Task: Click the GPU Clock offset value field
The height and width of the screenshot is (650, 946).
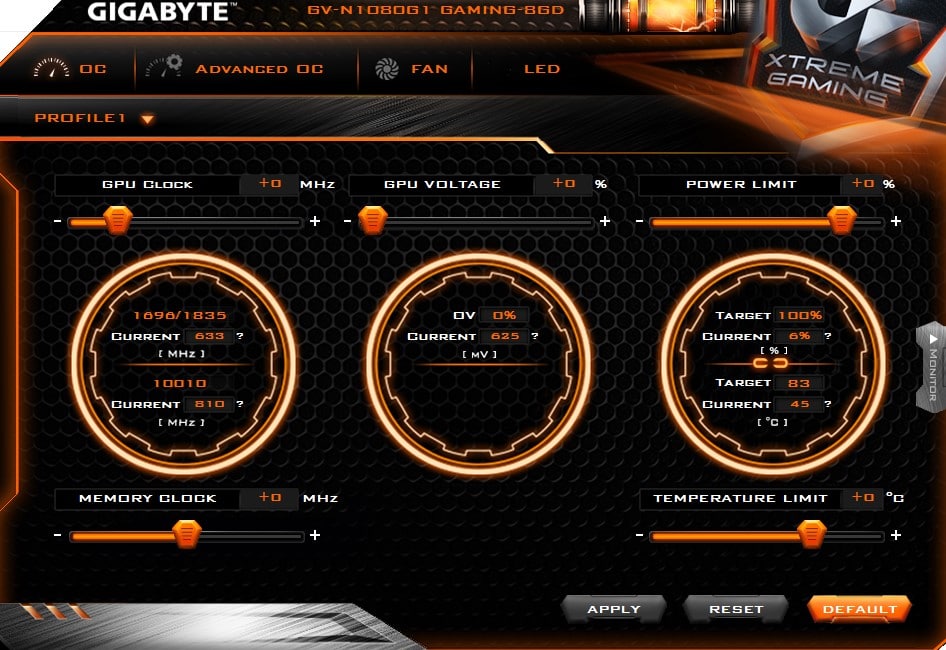Action: (270, 184)
